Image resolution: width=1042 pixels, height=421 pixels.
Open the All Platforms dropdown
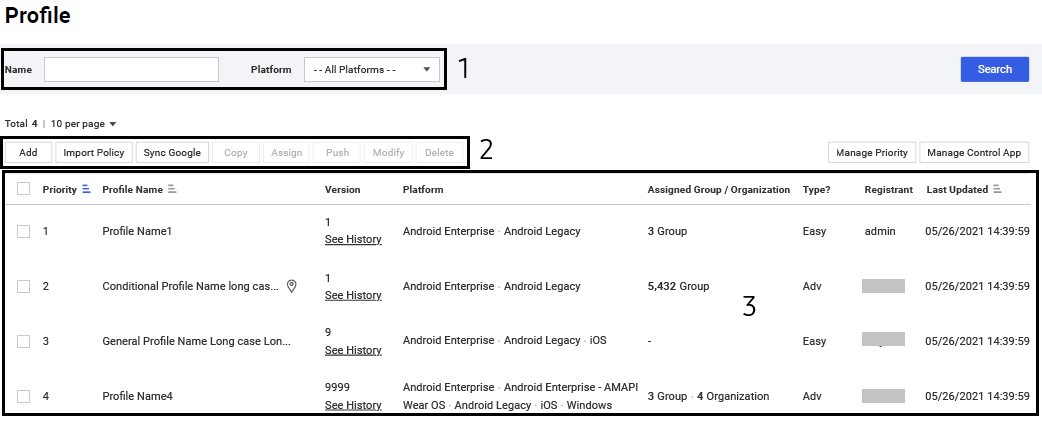pos(371,69)
